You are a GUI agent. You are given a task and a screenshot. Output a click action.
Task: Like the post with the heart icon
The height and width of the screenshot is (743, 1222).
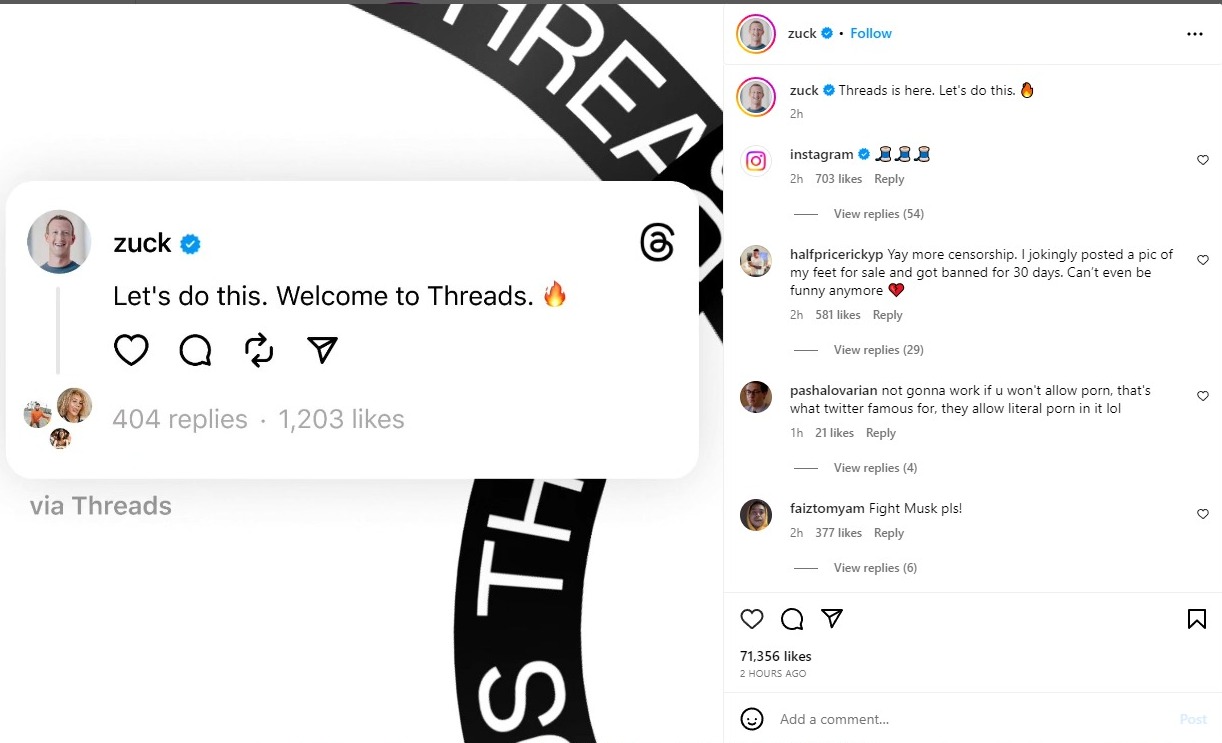(x=752, y=619)
